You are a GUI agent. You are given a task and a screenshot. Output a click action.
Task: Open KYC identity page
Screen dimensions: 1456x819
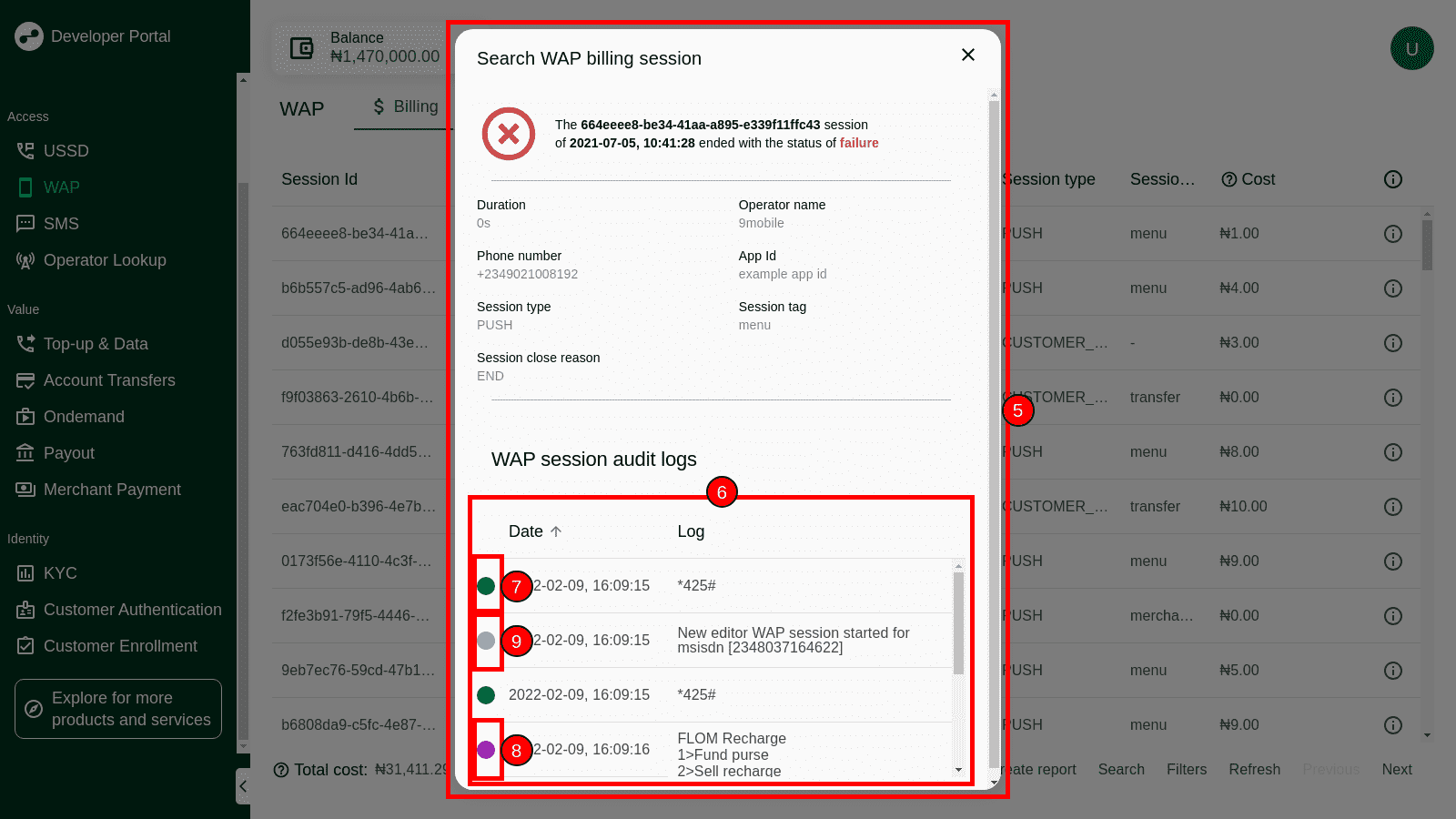pyautogui.click(x=60, y=573)
